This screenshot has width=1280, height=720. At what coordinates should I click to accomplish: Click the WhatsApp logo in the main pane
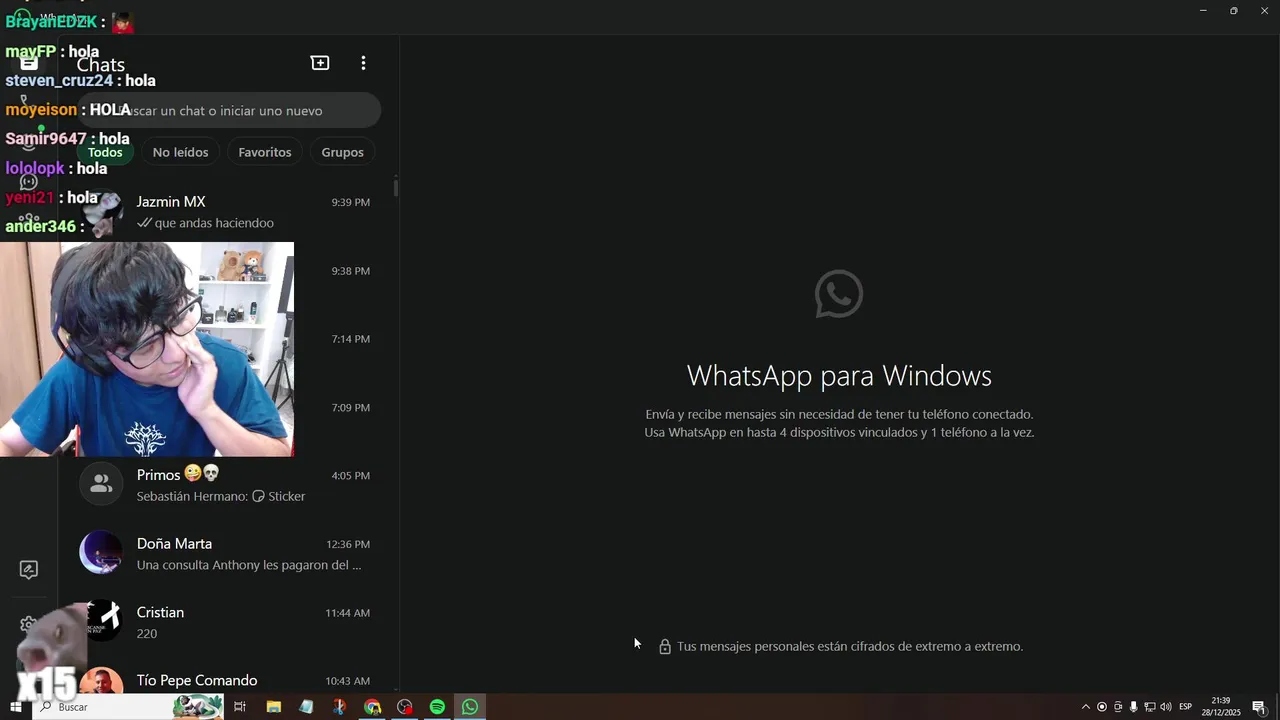click(839, 294)
